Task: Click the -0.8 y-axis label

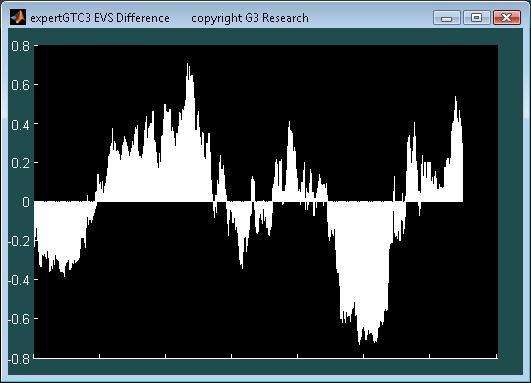Action: pyautogui.click(x=19, y=359)
